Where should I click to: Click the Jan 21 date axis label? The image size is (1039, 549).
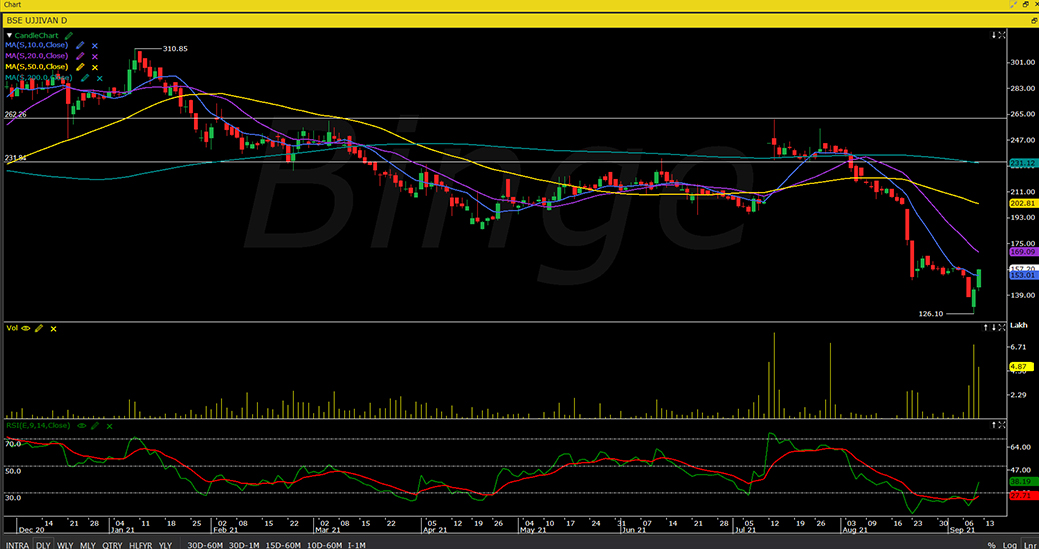122,530
